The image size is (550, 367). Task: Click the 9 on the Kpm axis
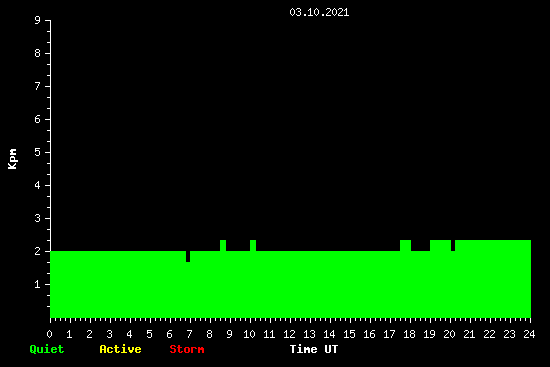click(38, 20)
